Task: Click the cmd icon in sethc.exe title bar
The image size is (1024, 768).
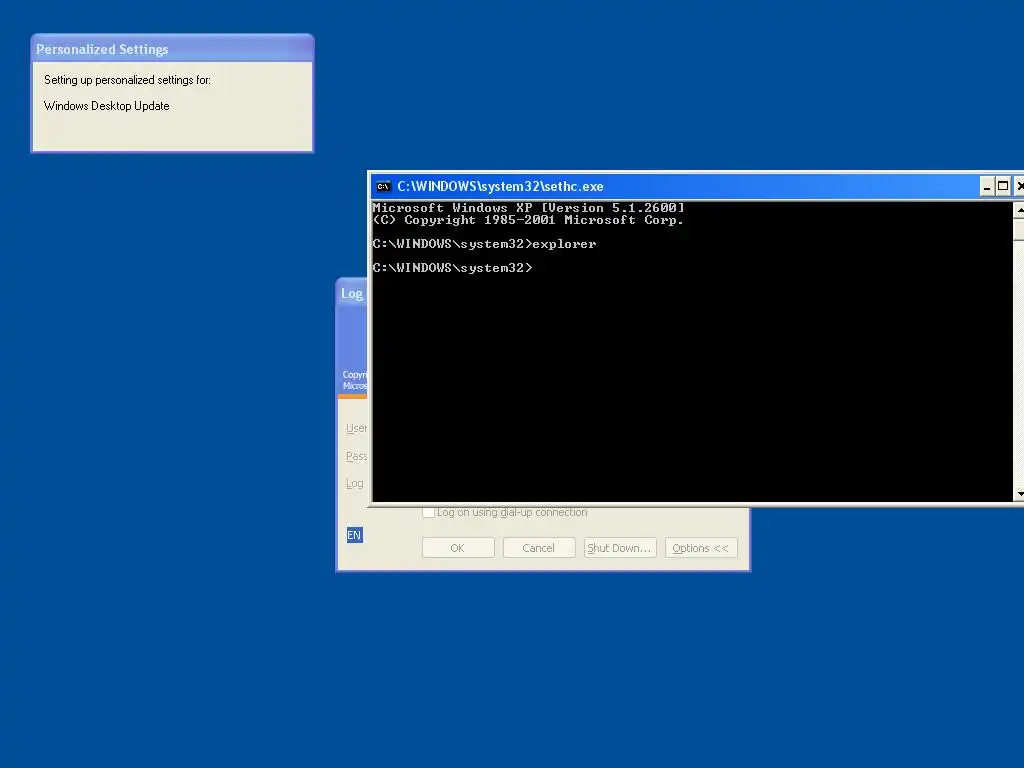Action: 383,187
